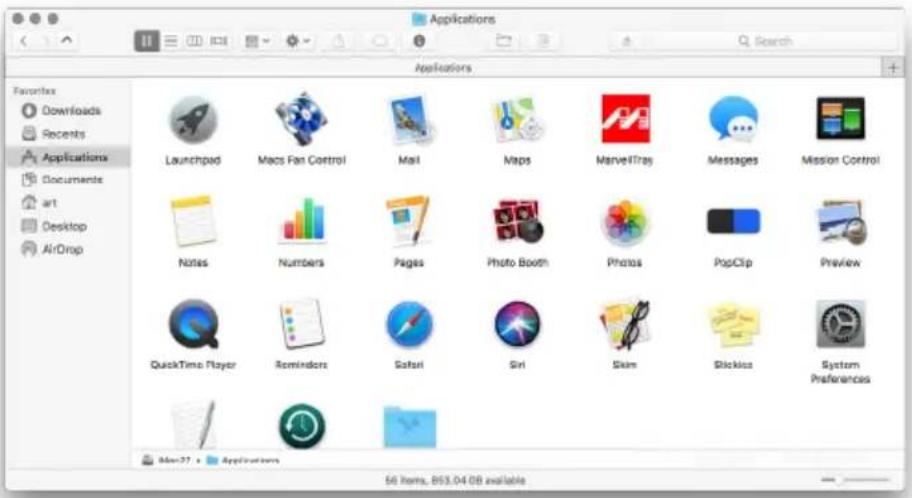Click the delete toolbar button

544,41
